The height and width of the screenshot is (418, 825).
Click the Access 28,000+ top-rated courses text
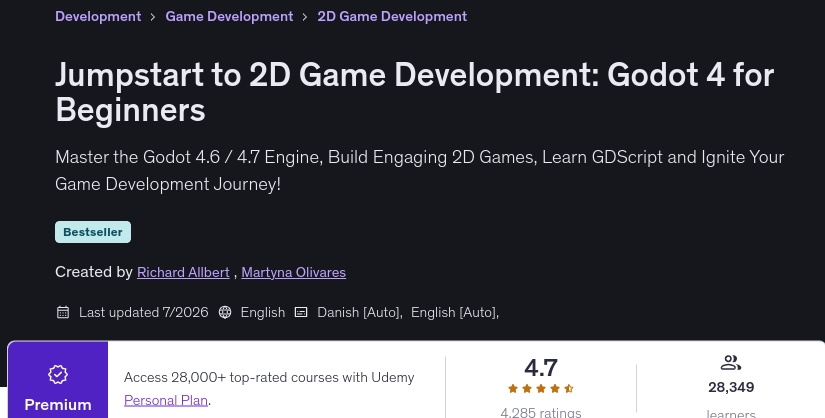tap(269, 377)
